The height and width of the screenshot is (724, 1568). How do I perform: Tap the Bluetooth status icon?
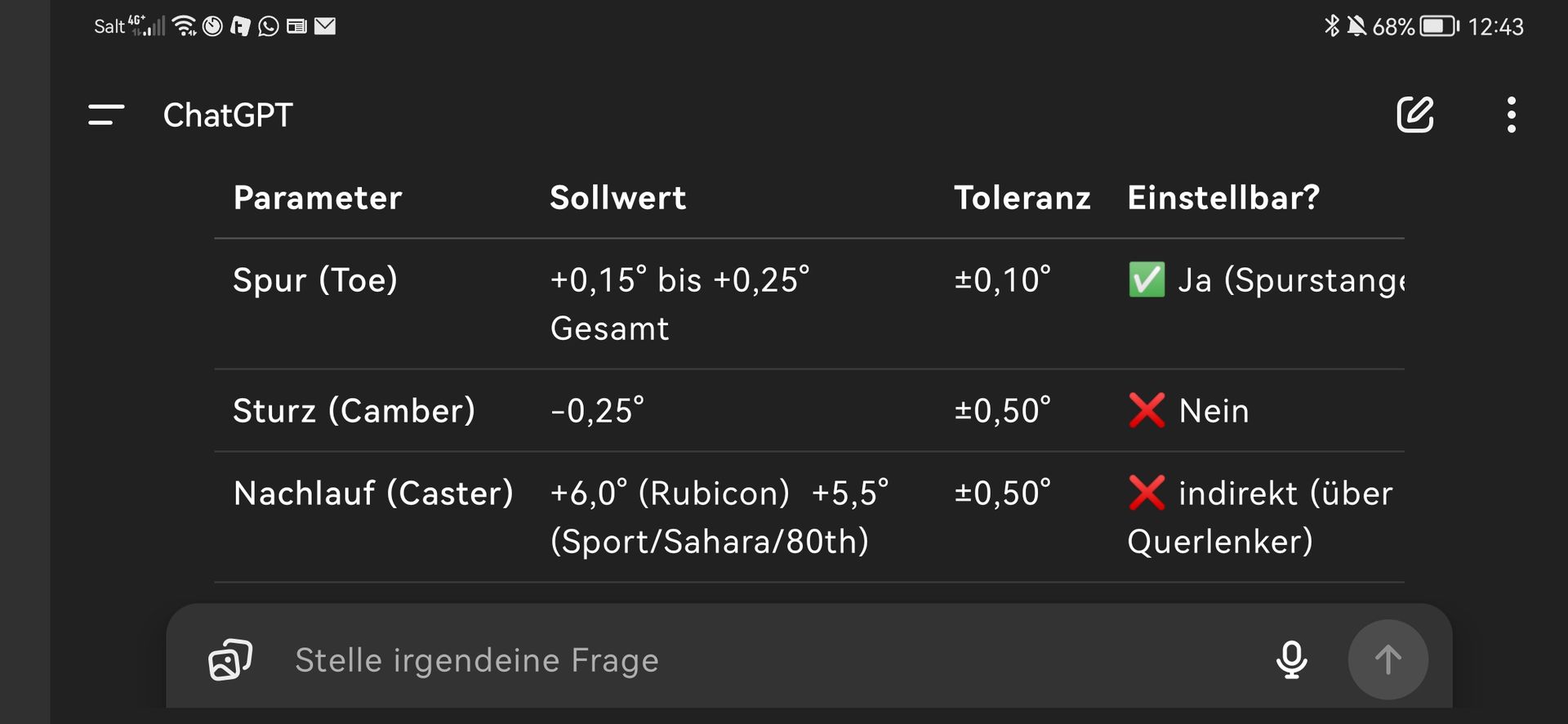pos(1331,26)
